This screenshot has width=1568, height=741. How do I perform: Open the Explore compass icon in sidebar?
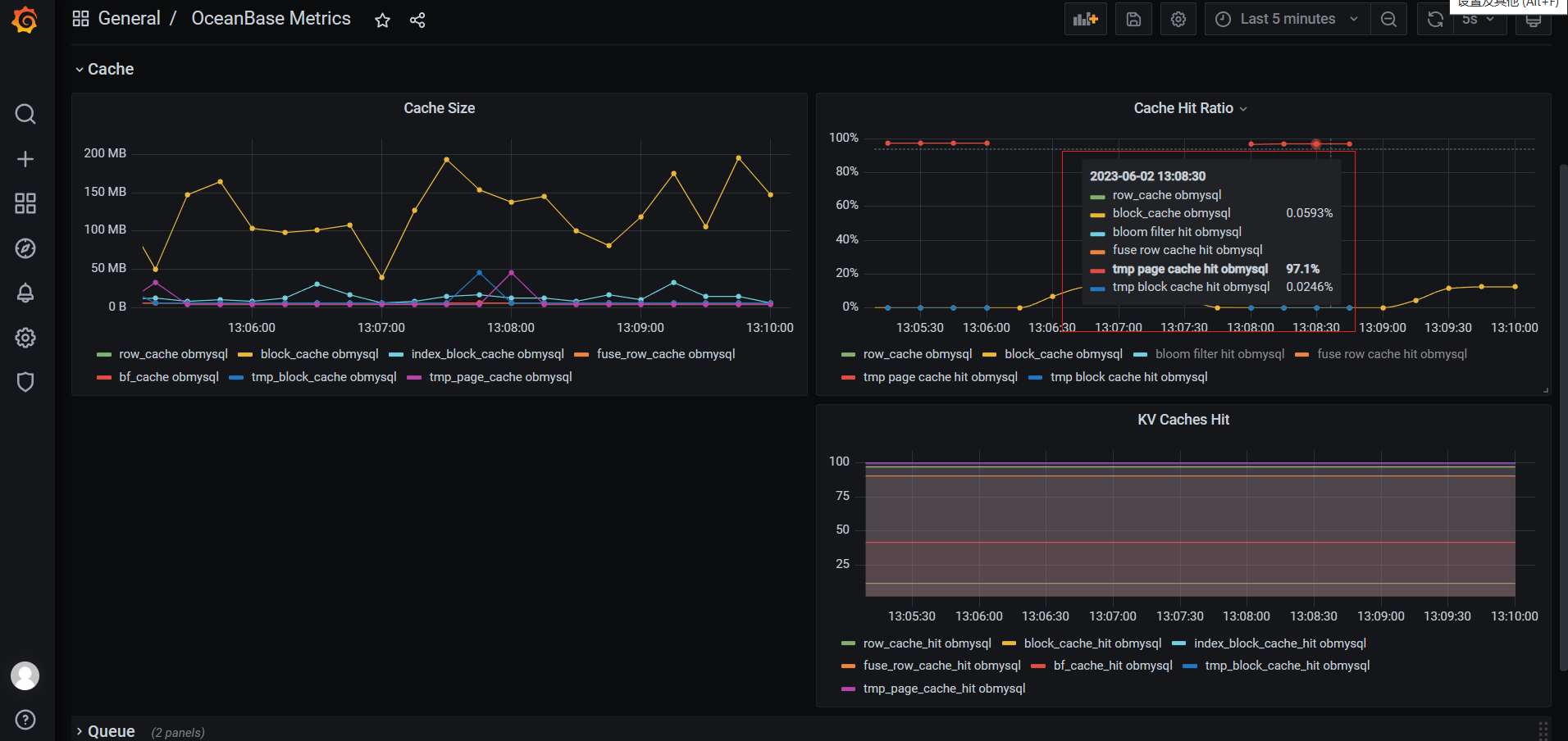click(25, 248)
